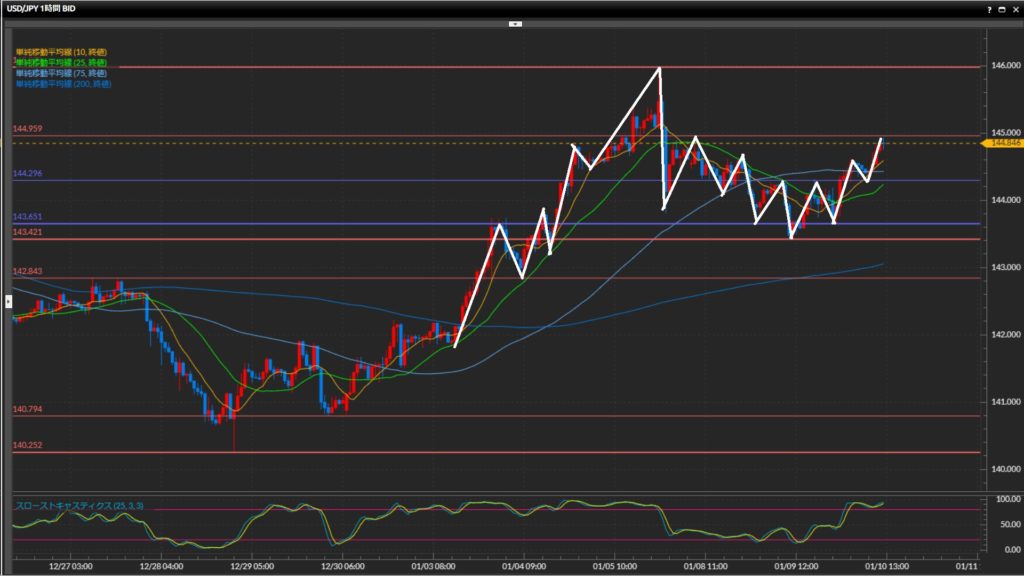Open the slow stochastics (25,3,3) indicator label
This screenshot has height=576, width=1024.
(x=79, y=506)
